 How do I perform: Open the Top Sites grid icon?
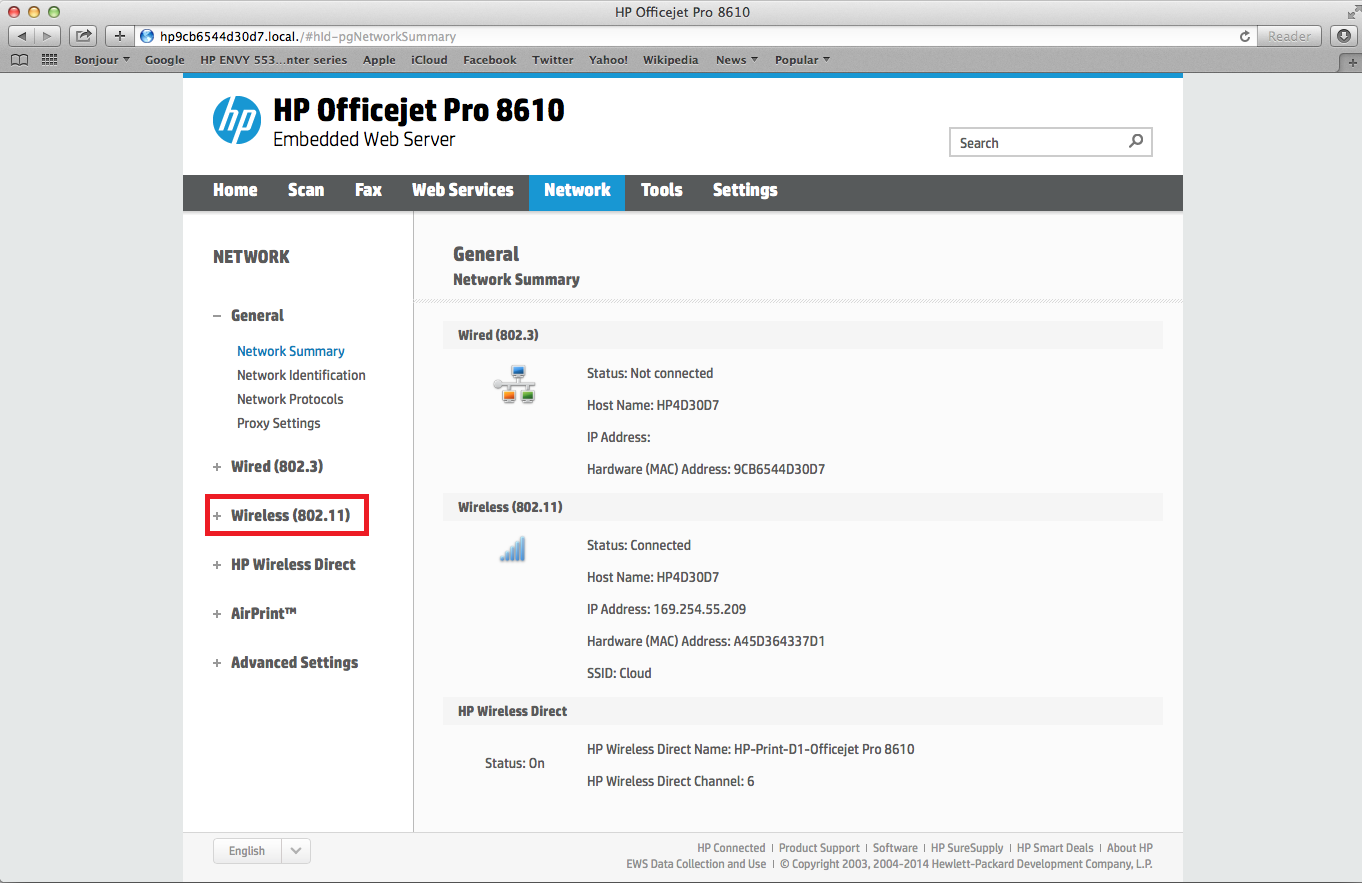coord(50,60)
